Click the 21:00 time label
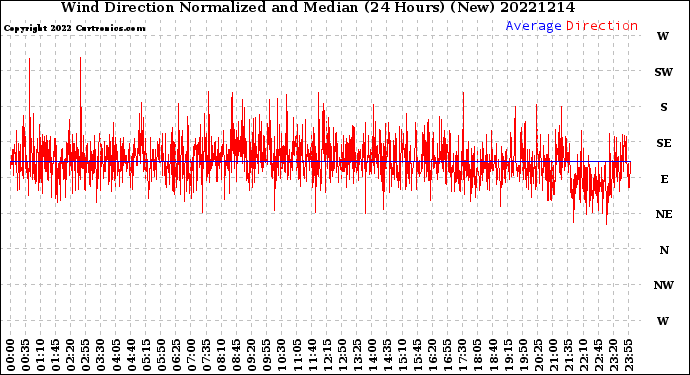This screenshot has width=690, height=375. pyautogui.click(x=553, y=355)
